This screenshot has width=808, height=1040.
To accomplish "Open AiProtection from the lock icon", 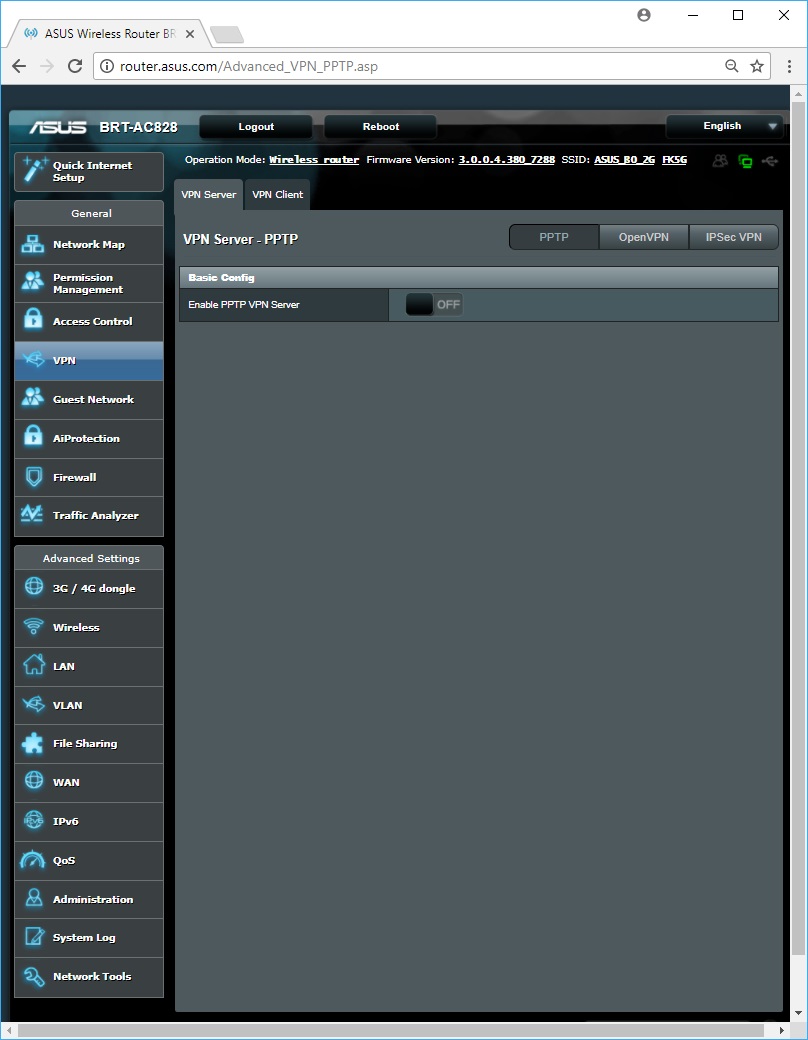I will click(x=33, y=438).
